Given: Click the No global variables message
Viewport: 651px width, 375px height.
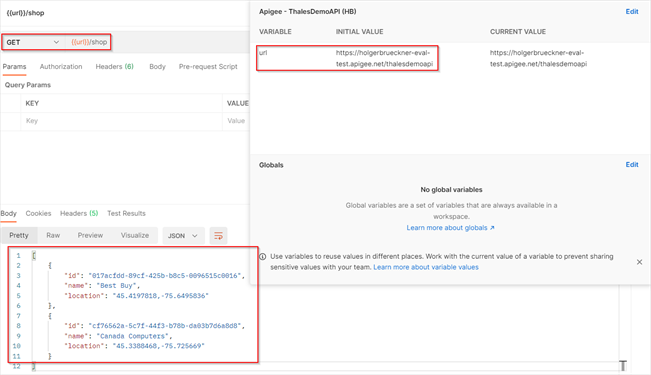Looking at the screenshot, I should tap(451, 190).
